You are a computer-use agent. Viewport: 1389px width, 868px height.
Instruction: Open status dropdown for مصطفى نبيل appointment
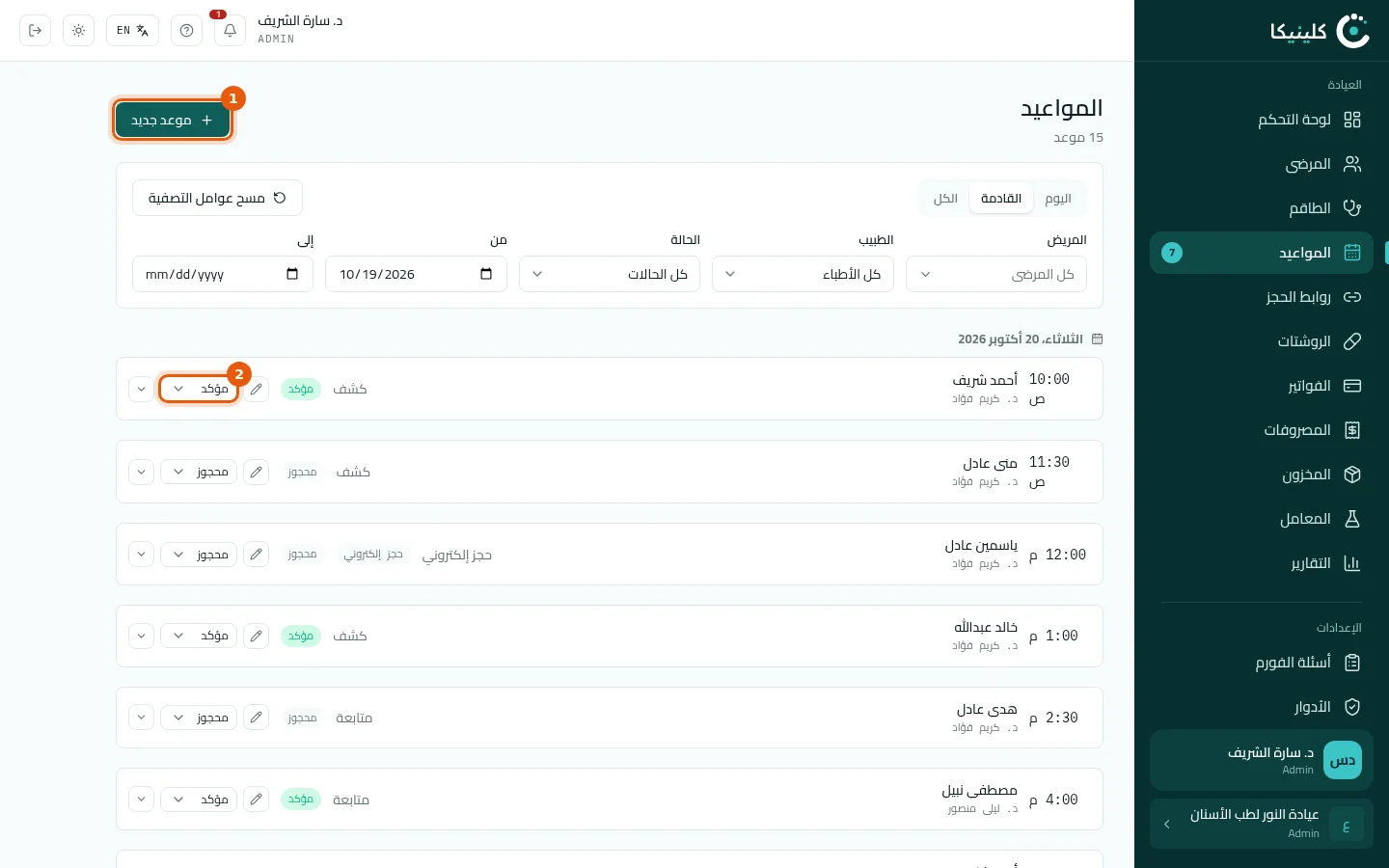click(199, 800)
